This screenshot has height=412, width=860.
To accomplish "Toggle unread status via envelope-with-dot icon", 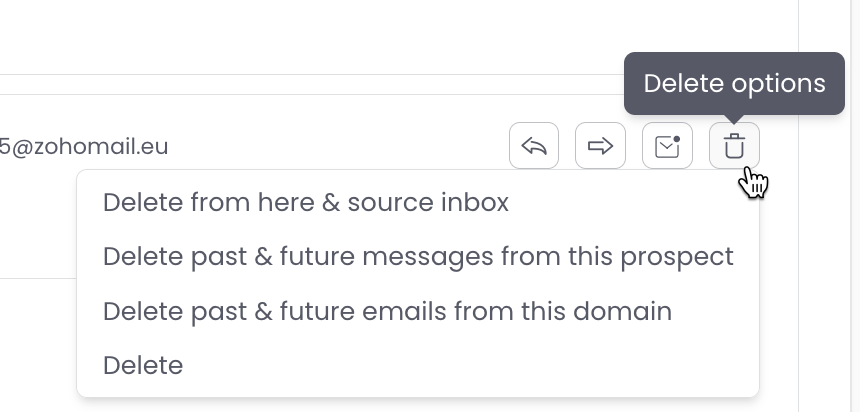I will point(667,147).
